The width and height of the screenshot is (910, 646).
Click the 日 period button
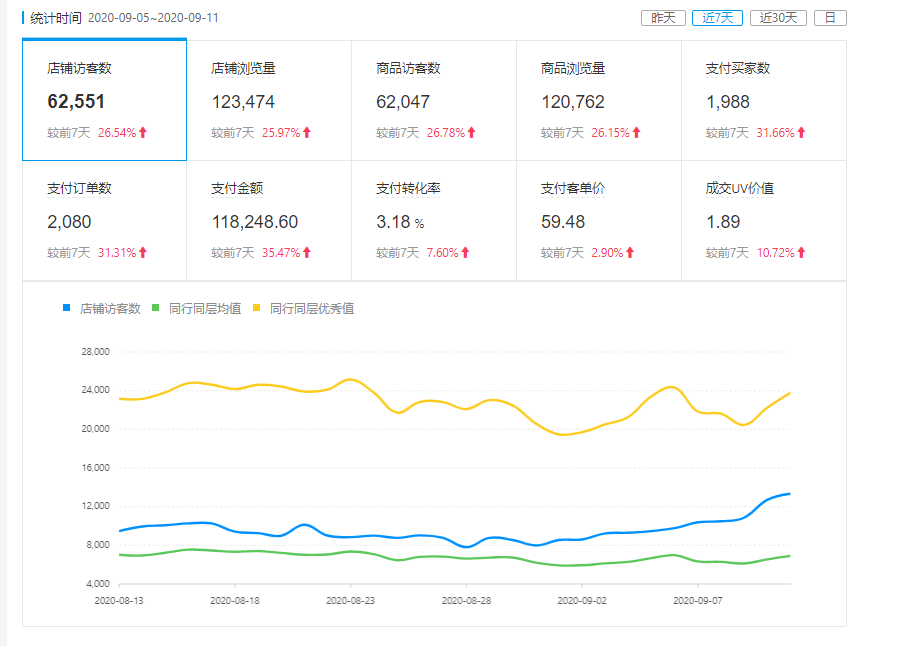coord(830,18)
